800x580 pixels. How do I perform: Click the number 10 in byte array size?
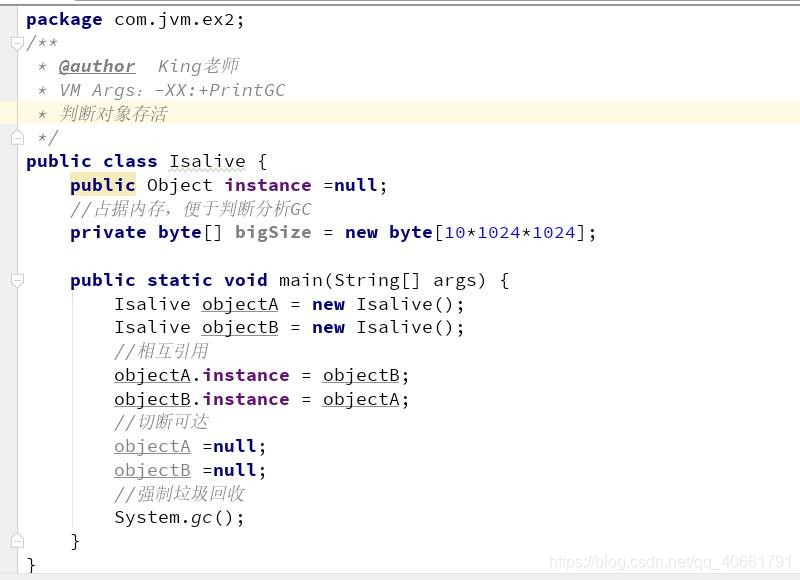pos(455,233)
